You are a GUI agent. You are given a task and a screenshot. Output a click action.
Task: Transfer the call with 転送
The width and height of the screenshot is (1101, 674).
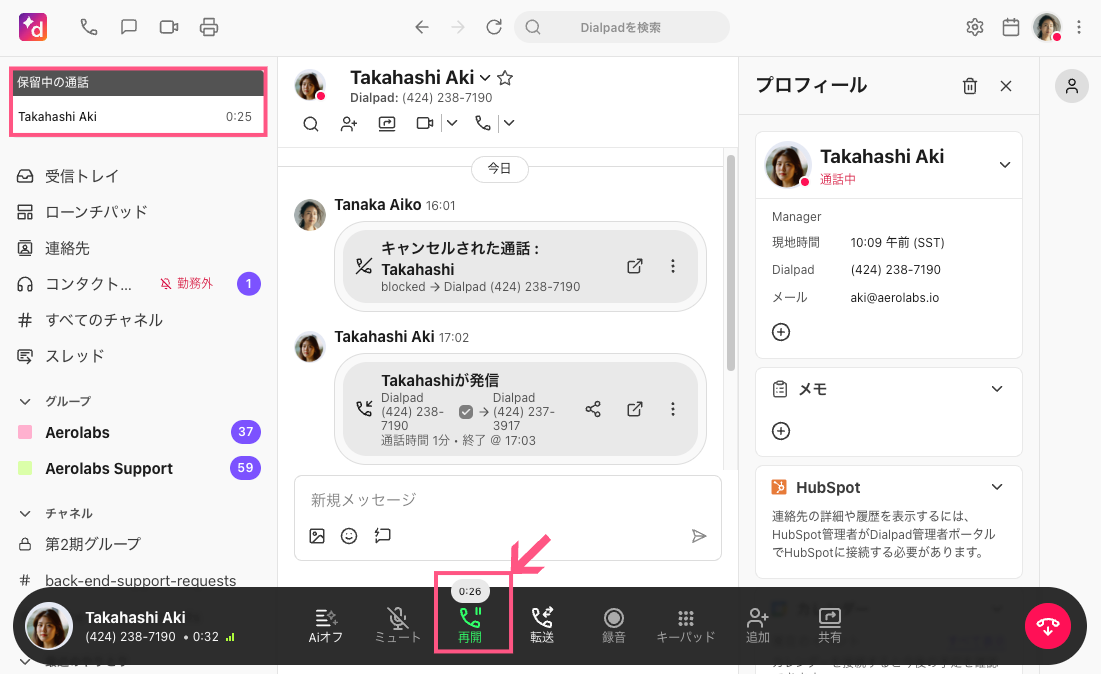(541, 626)
